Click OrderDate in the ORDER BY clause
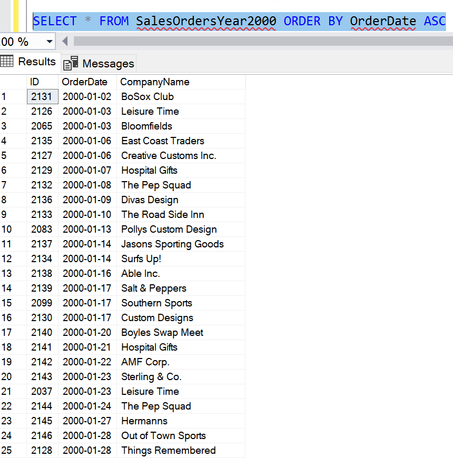Image resolution: width=453 pixels, height=458 pixels. 383,21
